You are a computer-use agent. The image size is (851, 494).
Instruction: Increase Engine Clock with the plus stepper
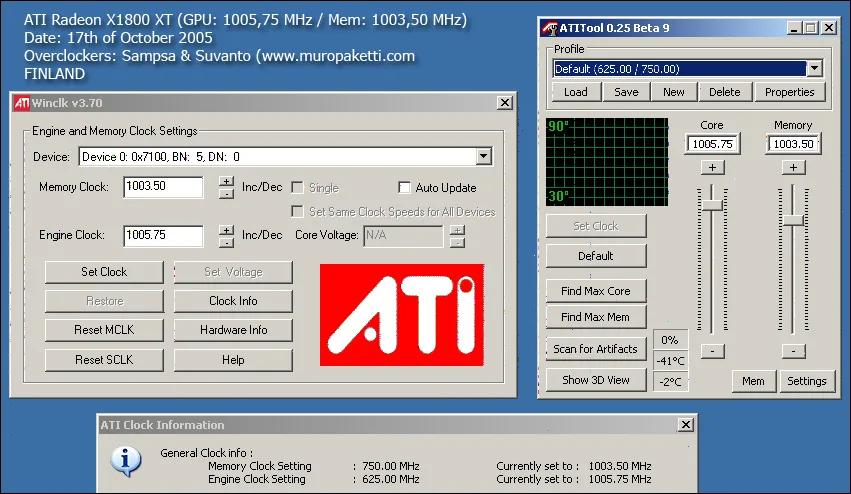click(226, 230)
